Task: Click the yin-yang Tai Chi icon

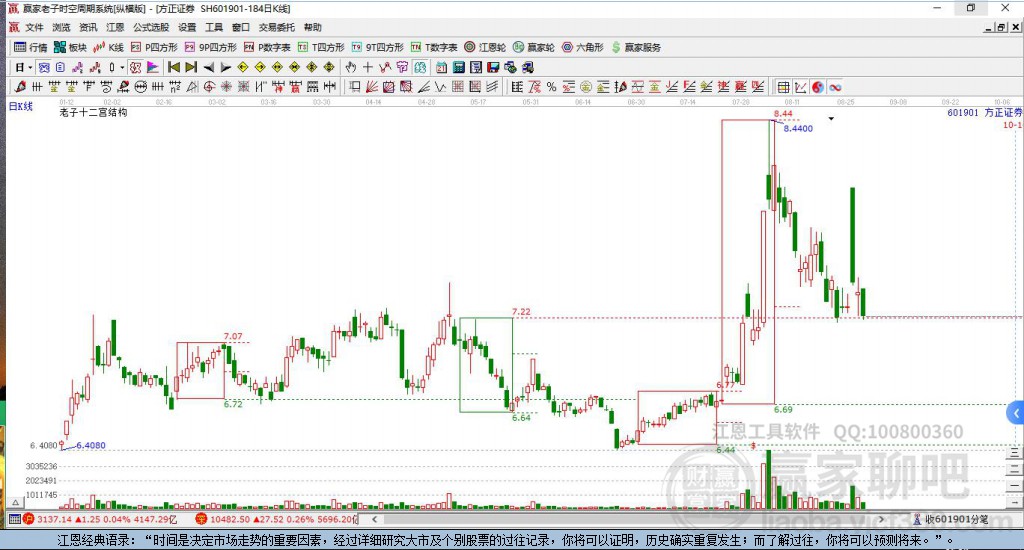Action: tap(818, 87)
